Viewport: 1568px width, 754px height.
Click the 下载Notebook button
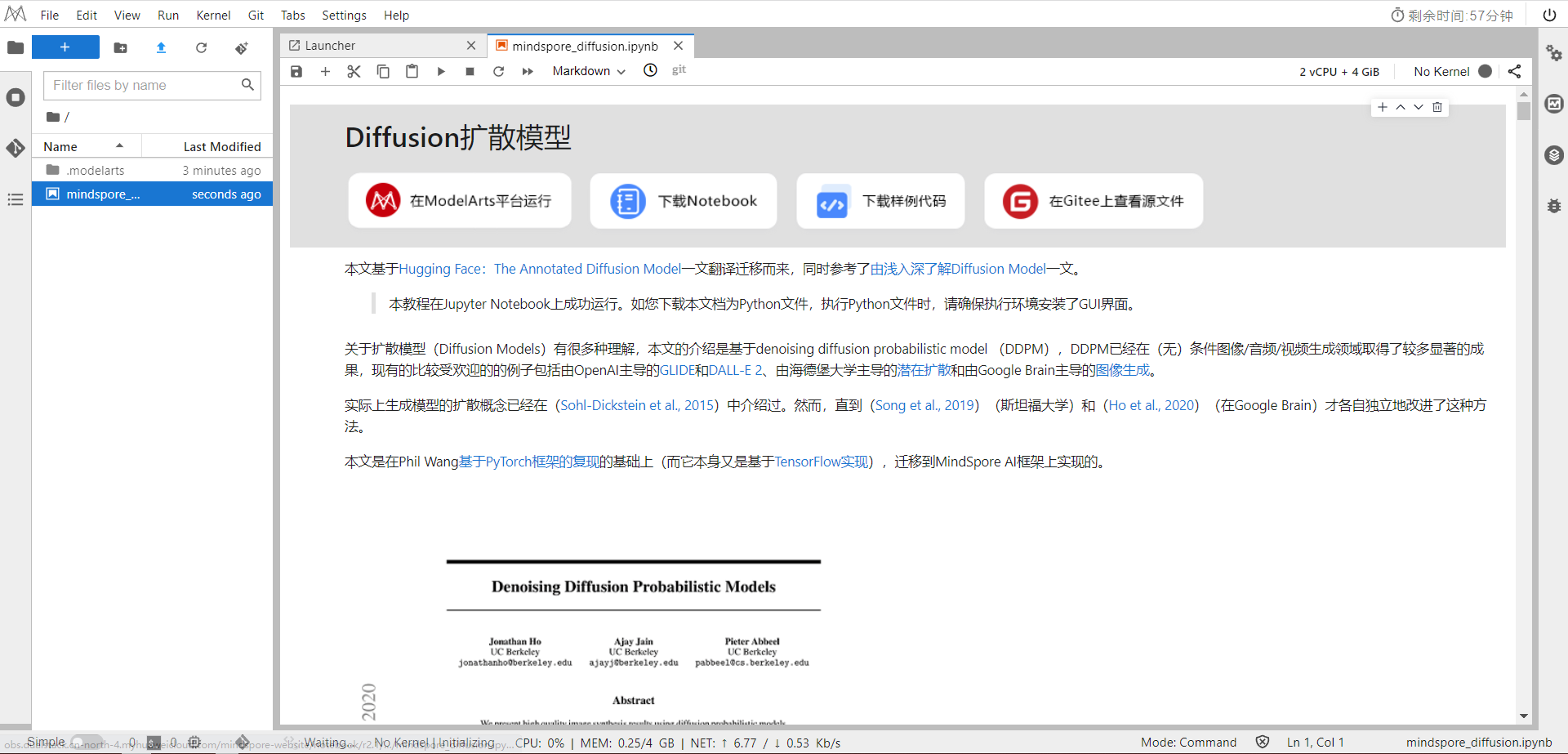684,201
